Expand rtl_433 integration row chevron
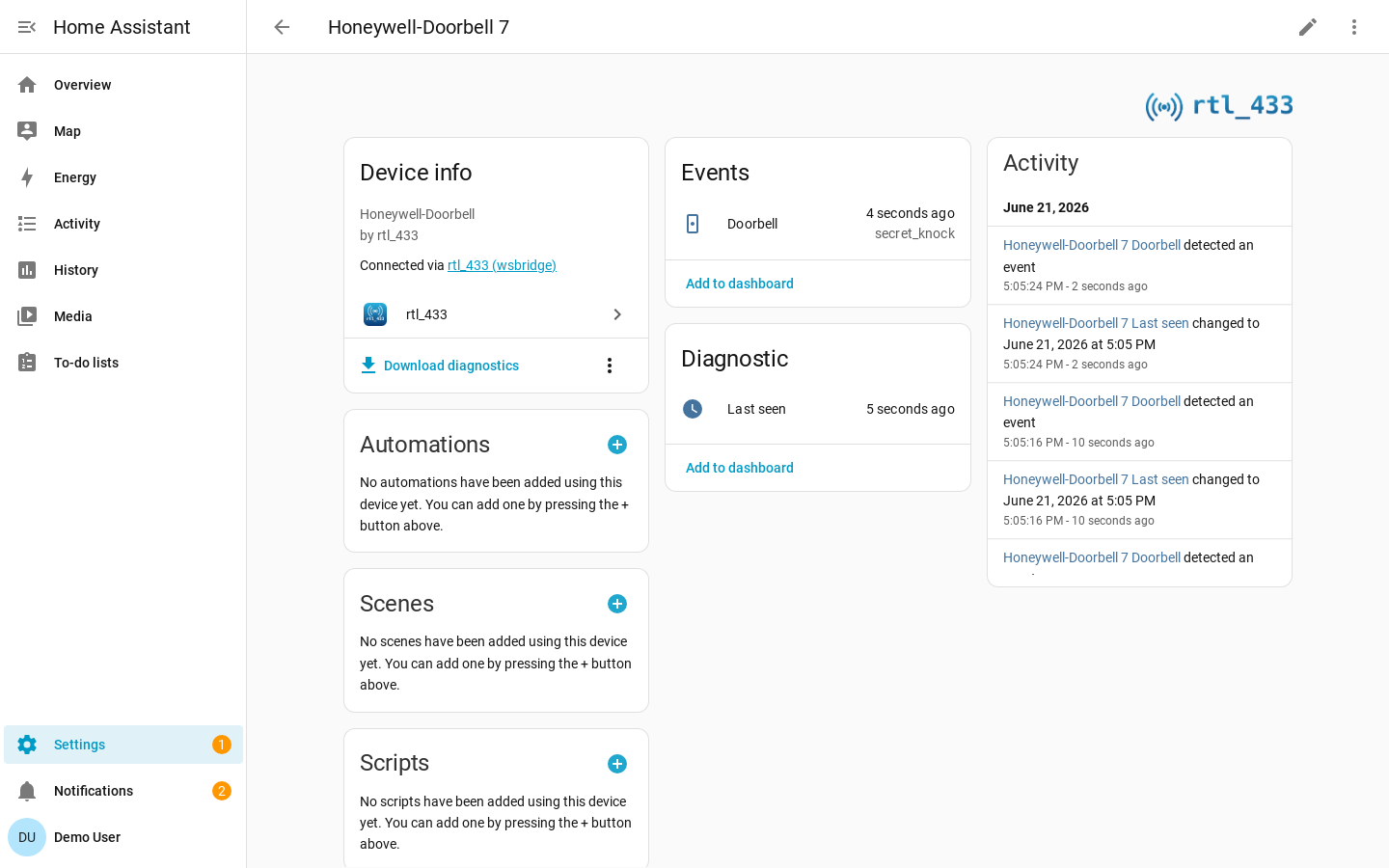The image size is (1389, 868). tap(617, 314)
